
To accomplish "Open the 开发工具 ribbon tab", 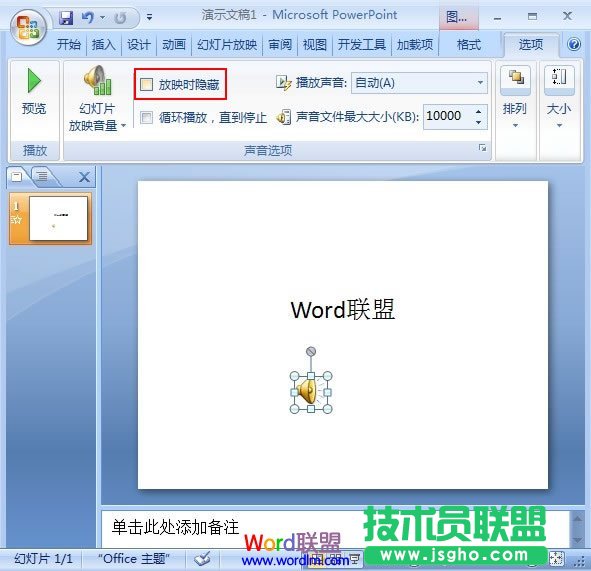I will click(362, 45).
